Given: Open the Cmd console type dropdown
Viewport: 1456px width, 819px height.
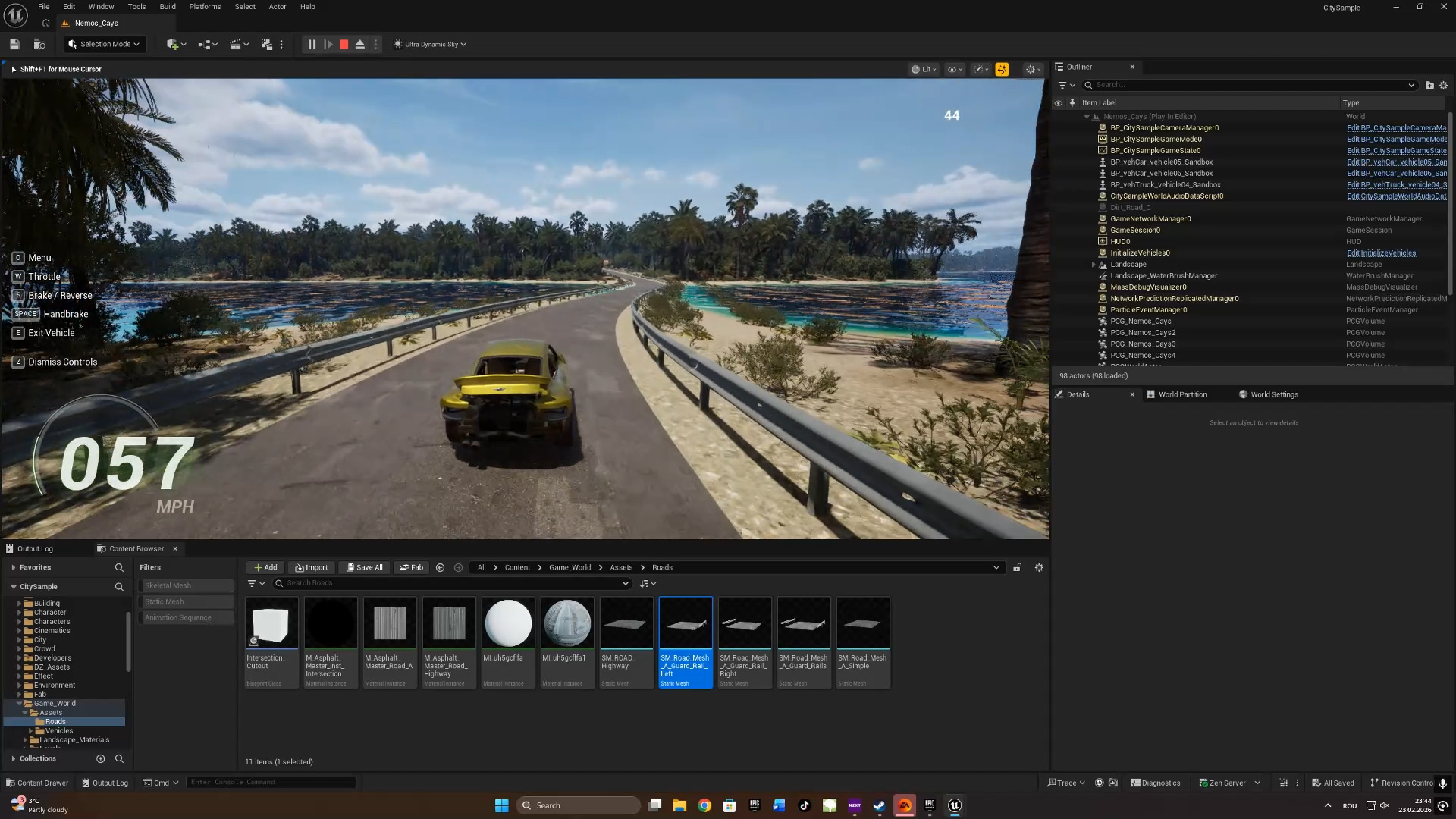Looking at the screenshot, I should pyautogui.click(x=161, y=783).
